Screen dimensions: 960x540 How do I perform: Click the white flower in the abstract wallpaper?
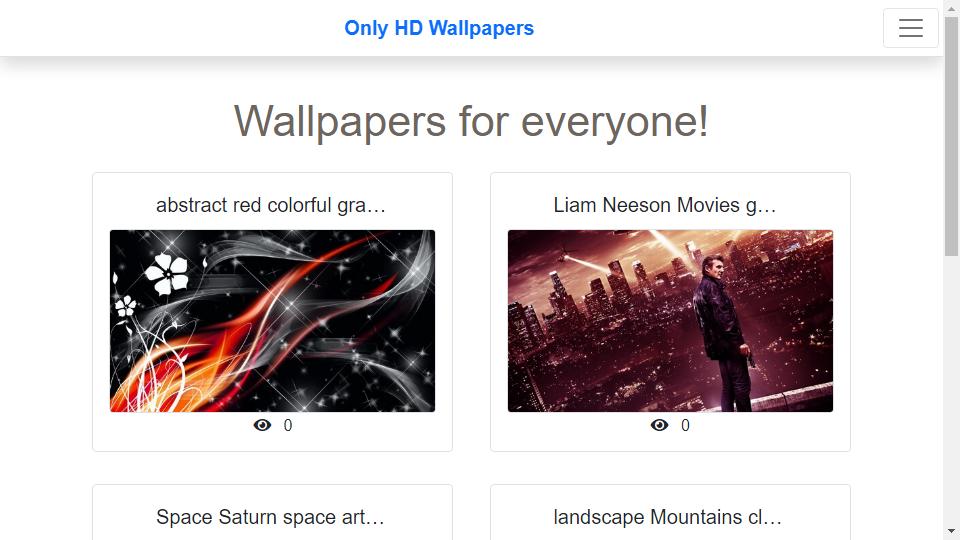pos(167,274)
